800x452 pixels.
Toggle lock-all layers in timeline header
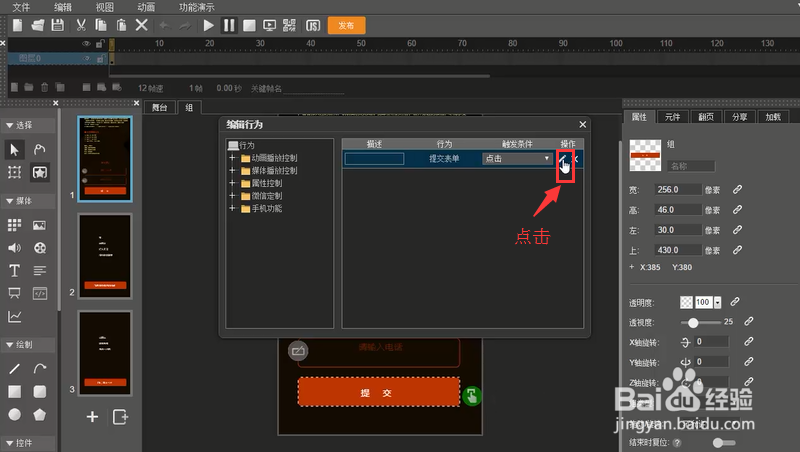[101, 44]
